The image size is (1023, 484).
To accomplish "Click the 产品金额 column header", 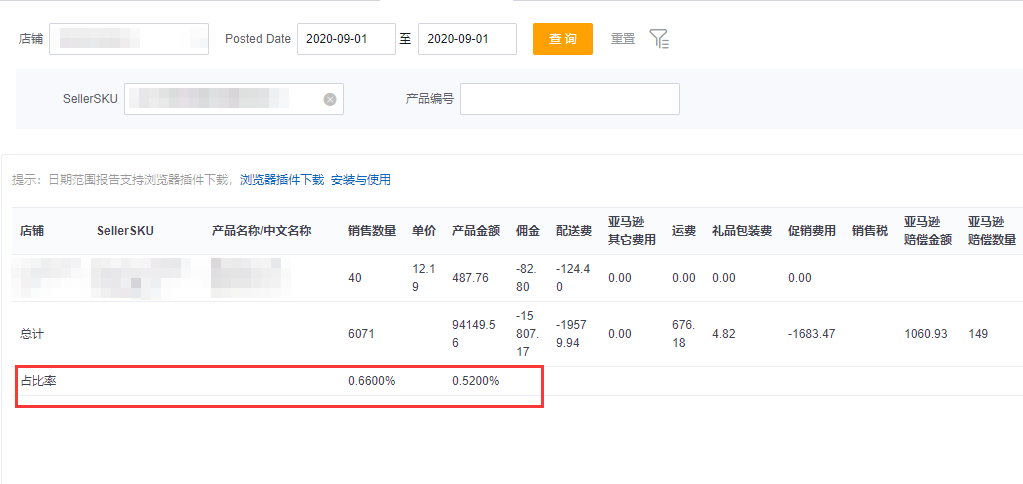I will 476,231.
